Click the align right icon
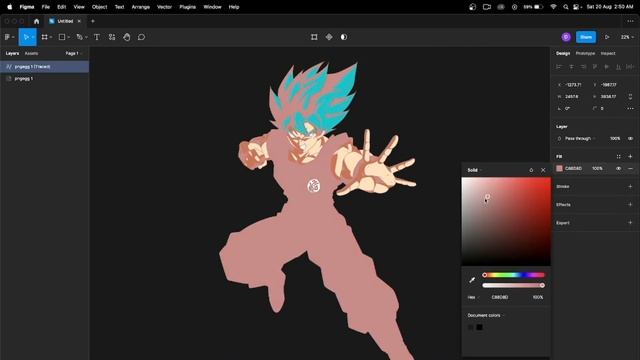 click(x=583, y=67)
